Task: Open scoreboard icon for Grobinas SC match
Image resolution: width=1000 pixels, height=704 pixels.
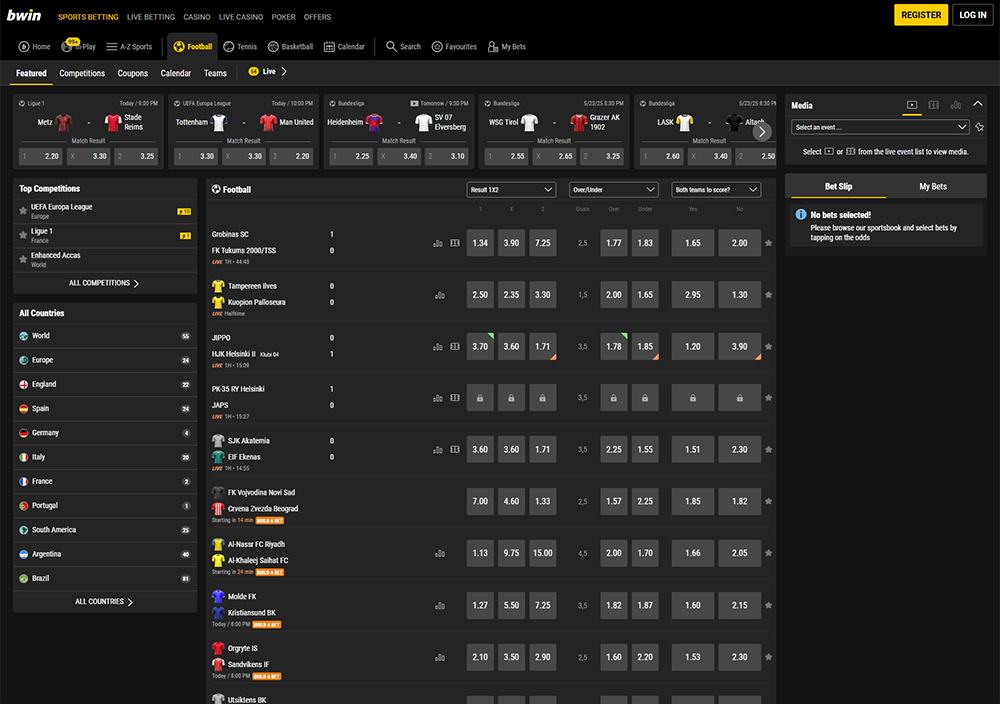Action: pyautogui.click(x=455, y=243)
